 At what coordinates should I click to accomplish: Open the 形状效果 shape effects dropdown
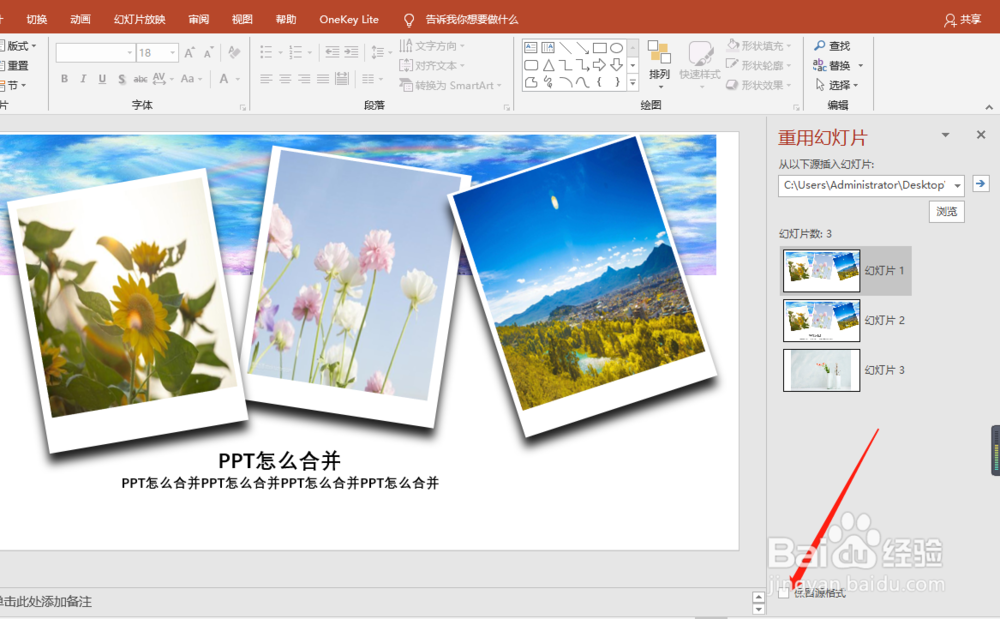click(762, 85)
